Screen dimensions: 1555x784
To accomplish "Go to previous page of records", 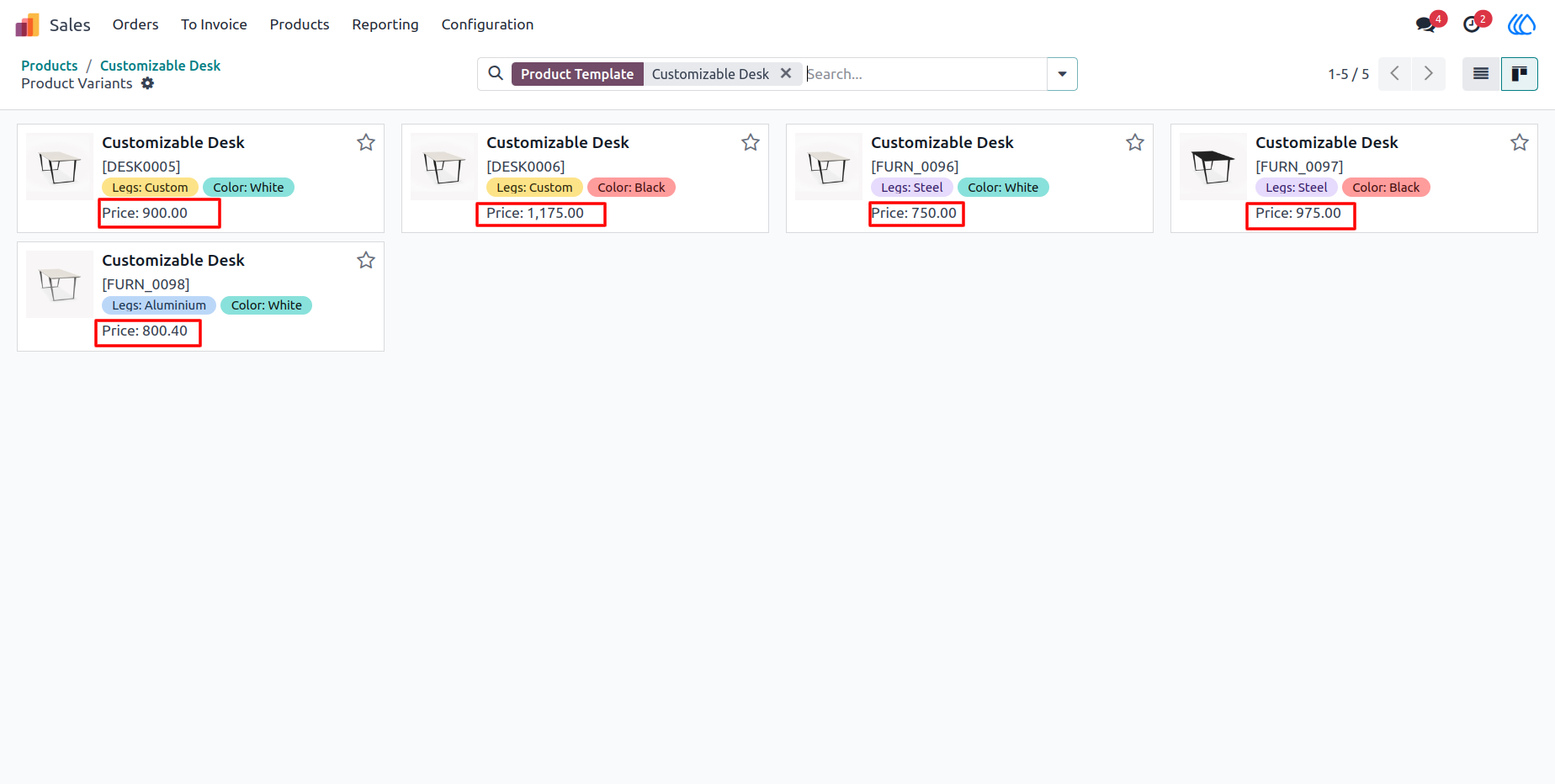I will tap(1395, 74).
